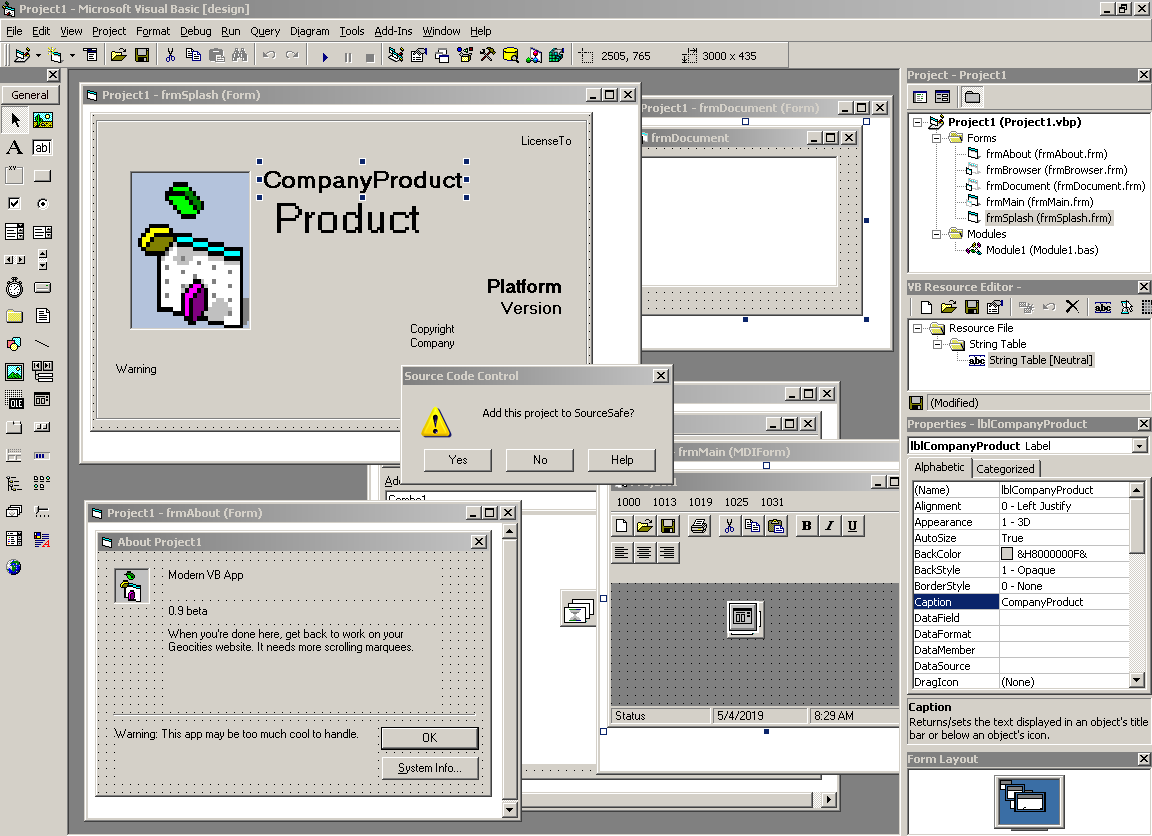Click Yes in Source Code Control dialog

(458, 460)
